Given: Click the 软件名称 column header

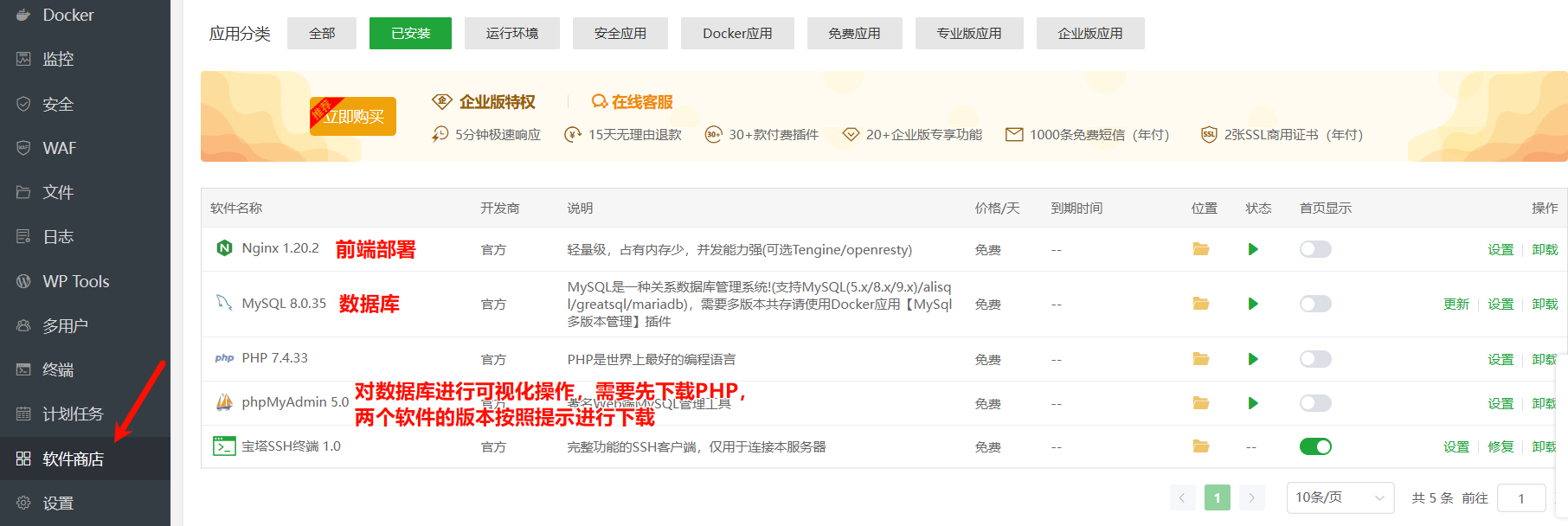Looking at the screenshot, I should coord(236,208).
